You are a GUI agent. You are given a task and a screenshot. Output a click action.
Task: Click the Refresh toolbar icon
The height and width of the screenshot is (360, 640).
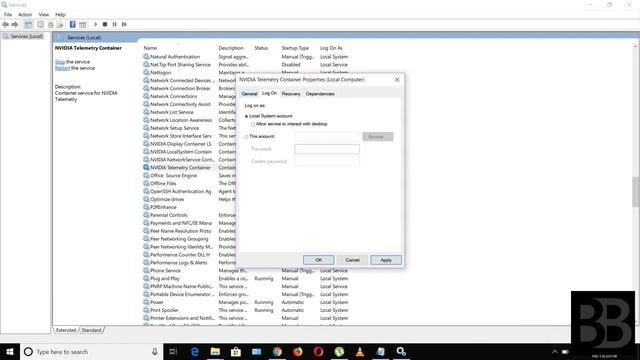(51, 24)
